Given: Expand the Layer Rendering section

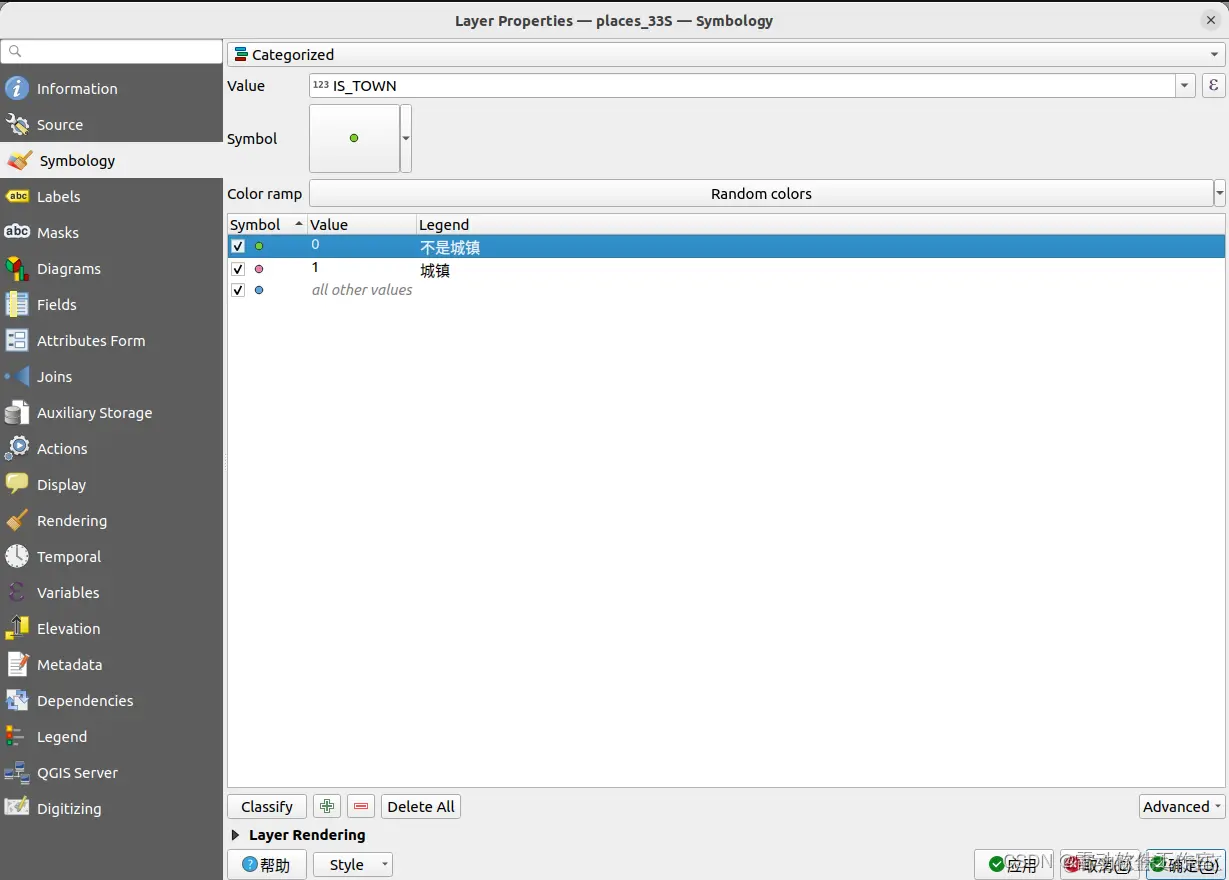Looking at the screenshot, I should (236, 835).
